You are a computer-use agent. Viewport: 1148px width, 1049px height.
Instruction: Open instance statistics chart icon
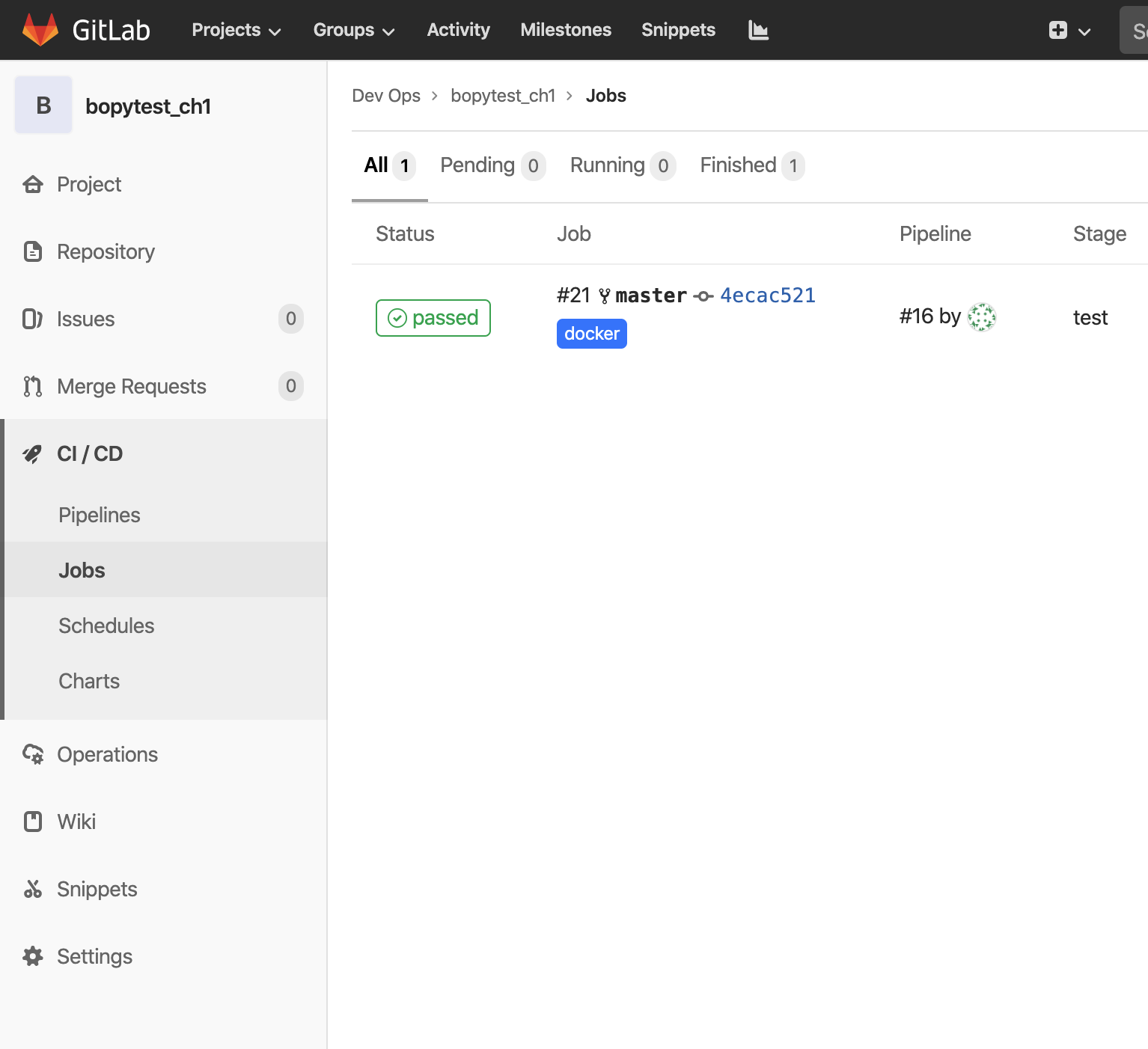(758, 30)
